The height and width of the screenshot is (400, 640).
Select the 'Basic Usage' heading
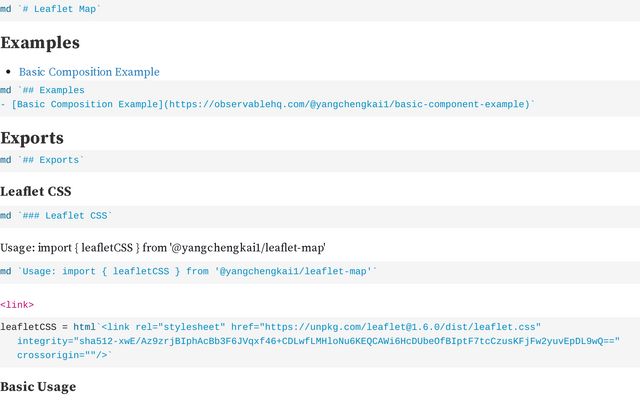(x=38, y=387)
